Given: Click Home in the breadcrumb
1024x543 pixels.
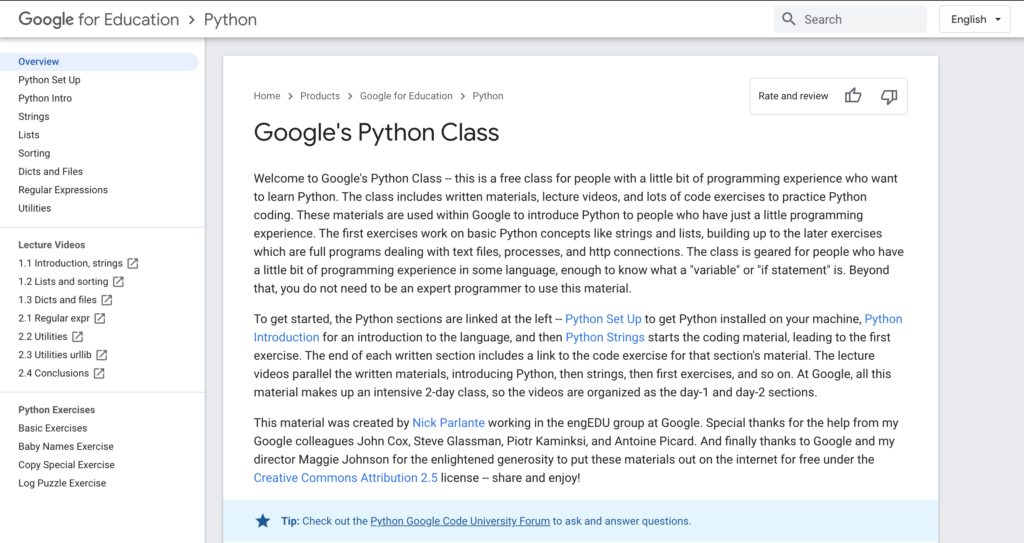Looking at the screenshot, I should [x=267, y=96].
